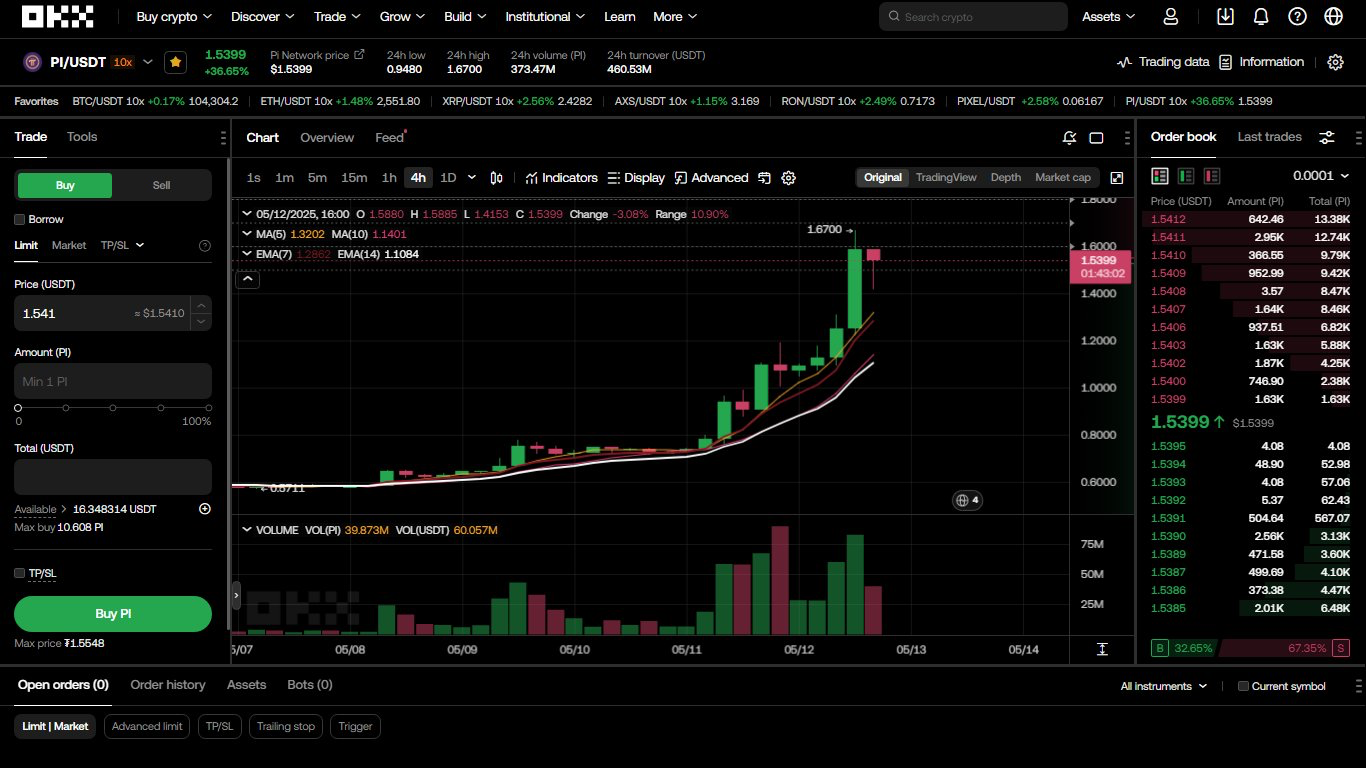Switch to the Feed tab
Viewport: 1366px width, 768px height.
(x=390, y=138)
